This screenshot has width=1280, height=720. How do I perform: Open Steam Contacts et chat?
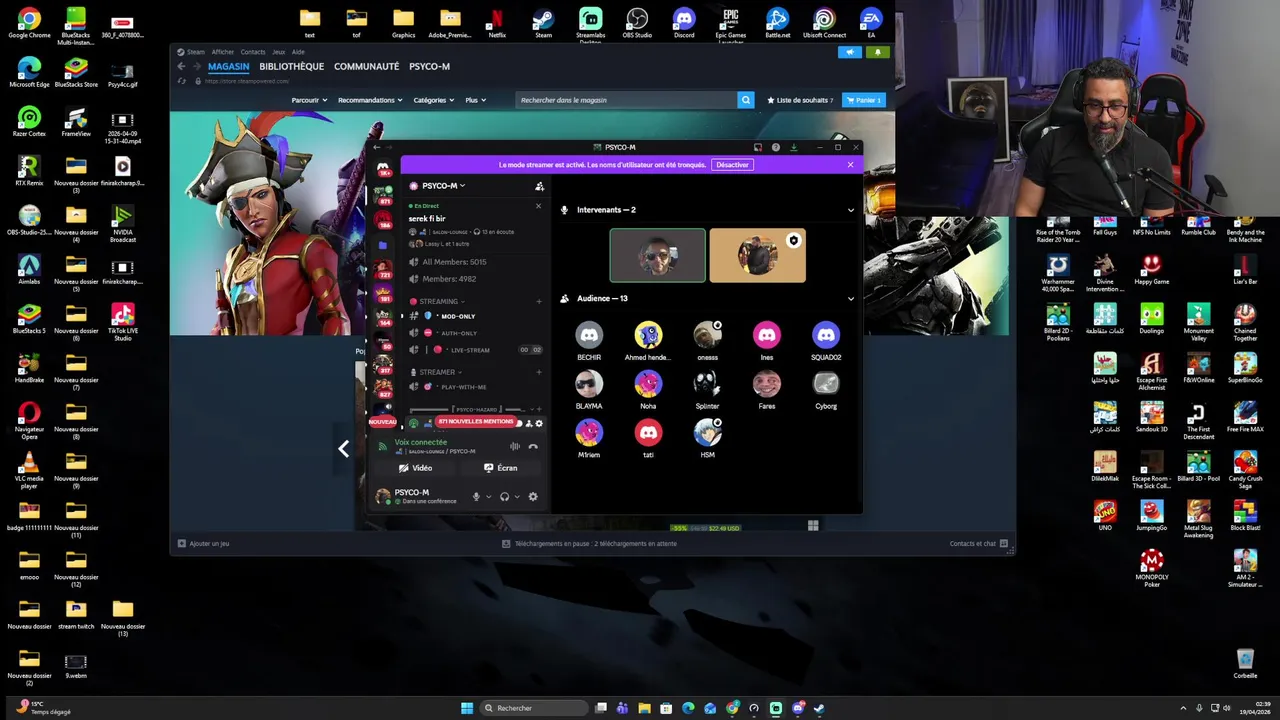coord(978,543)
